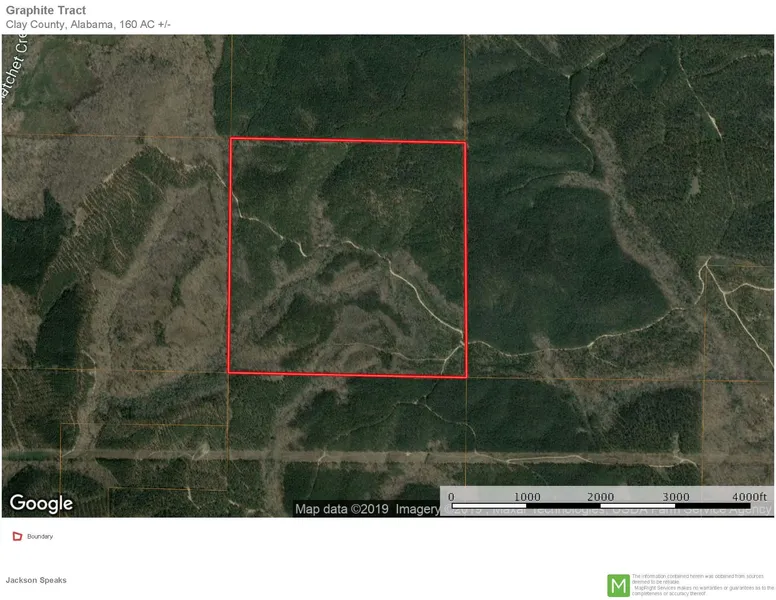Click the bottom-right corner of red boundary
Viewport: 776px width, 600px height.
click(x=467, y=377)
